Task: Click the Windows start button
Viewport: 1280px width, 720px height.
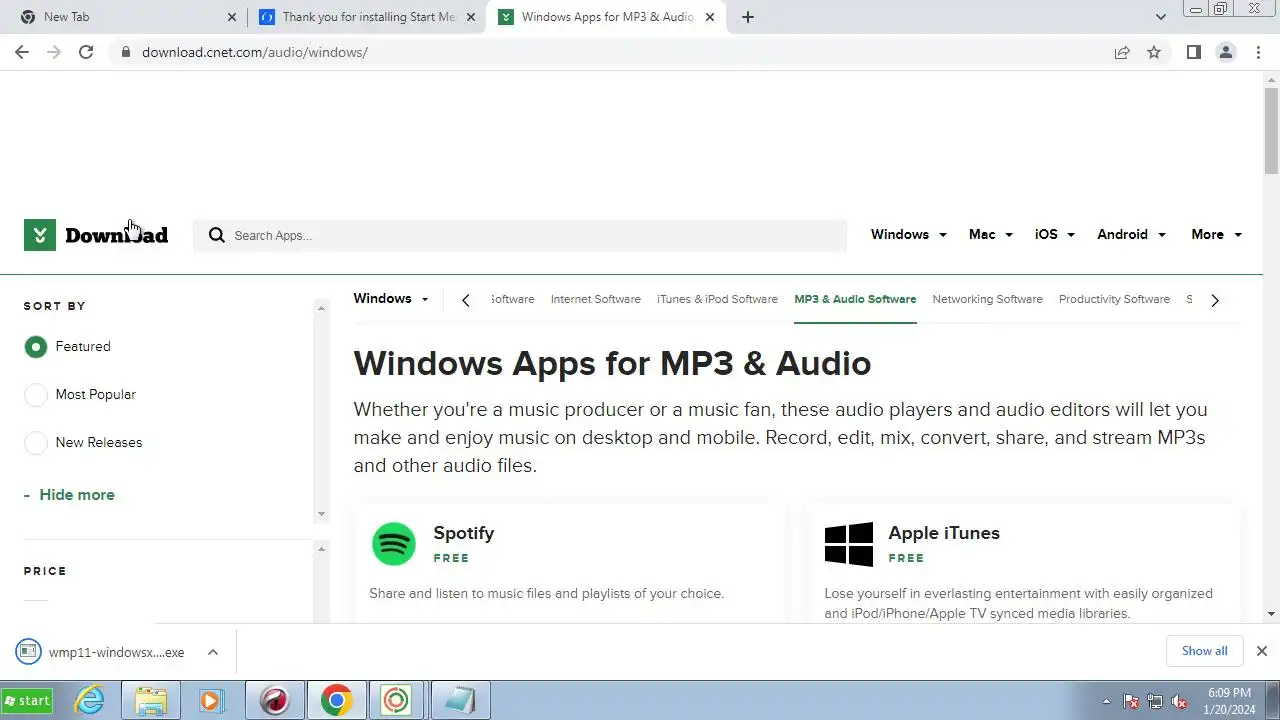Action: point(28,700)
